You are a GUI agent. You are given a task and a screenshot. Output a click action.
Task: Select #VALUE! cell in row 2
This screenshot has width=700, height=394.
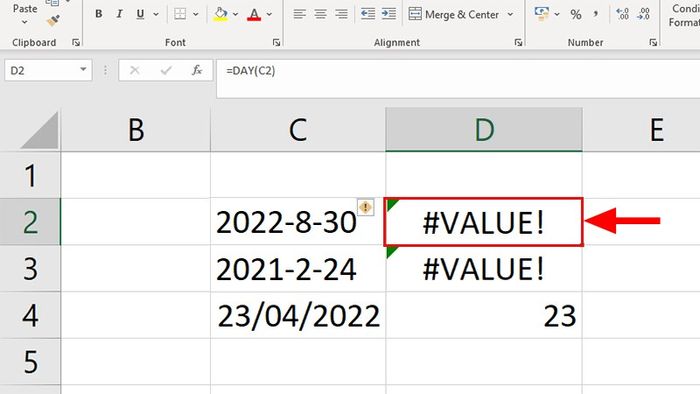tap(484, 222)
